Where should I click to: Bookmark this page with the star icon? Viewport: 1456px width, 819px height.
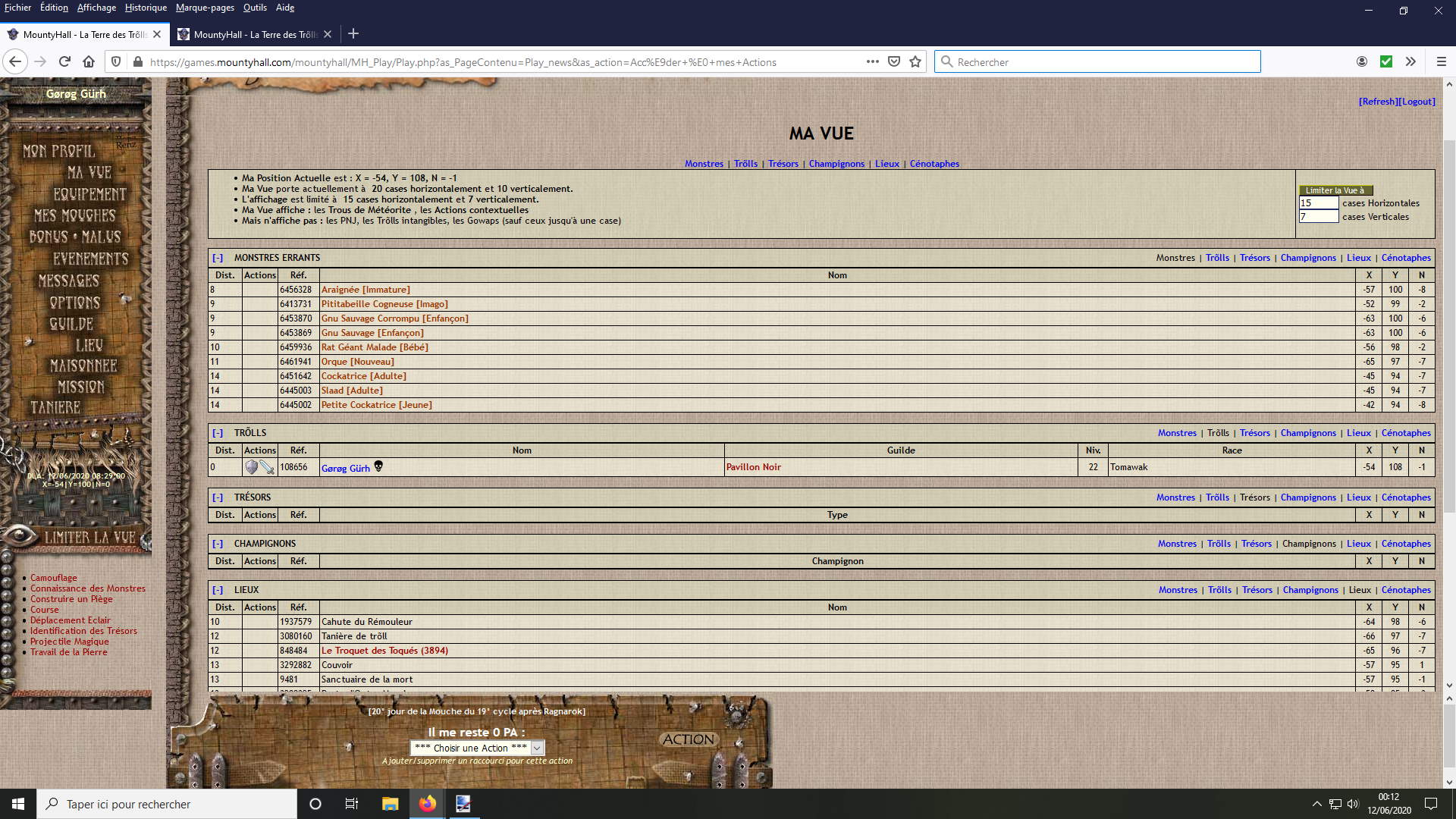(x=915, y=62)
